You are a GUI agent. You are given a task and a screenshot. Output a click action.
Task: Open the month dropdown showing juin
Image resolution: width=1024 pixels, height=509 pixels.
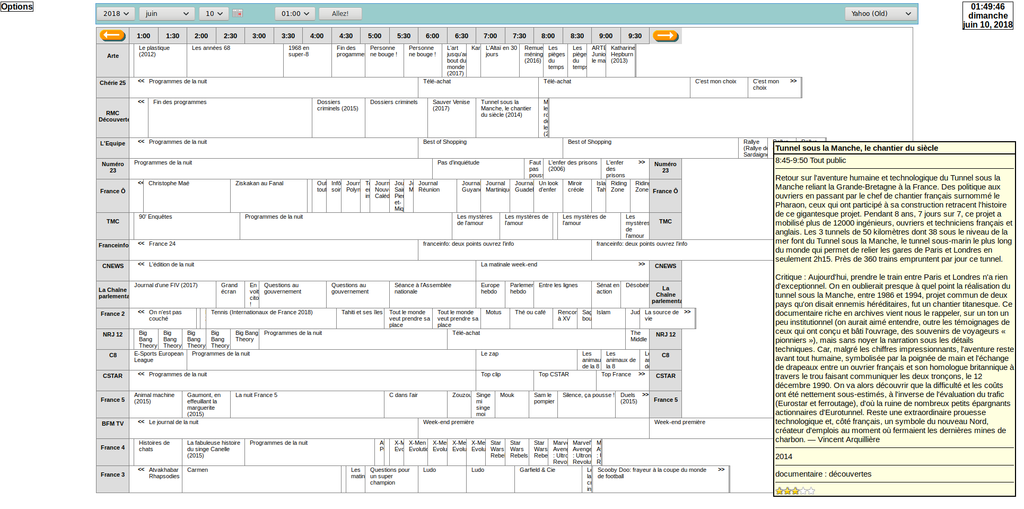pyautogui.click(x=167, y=14)
